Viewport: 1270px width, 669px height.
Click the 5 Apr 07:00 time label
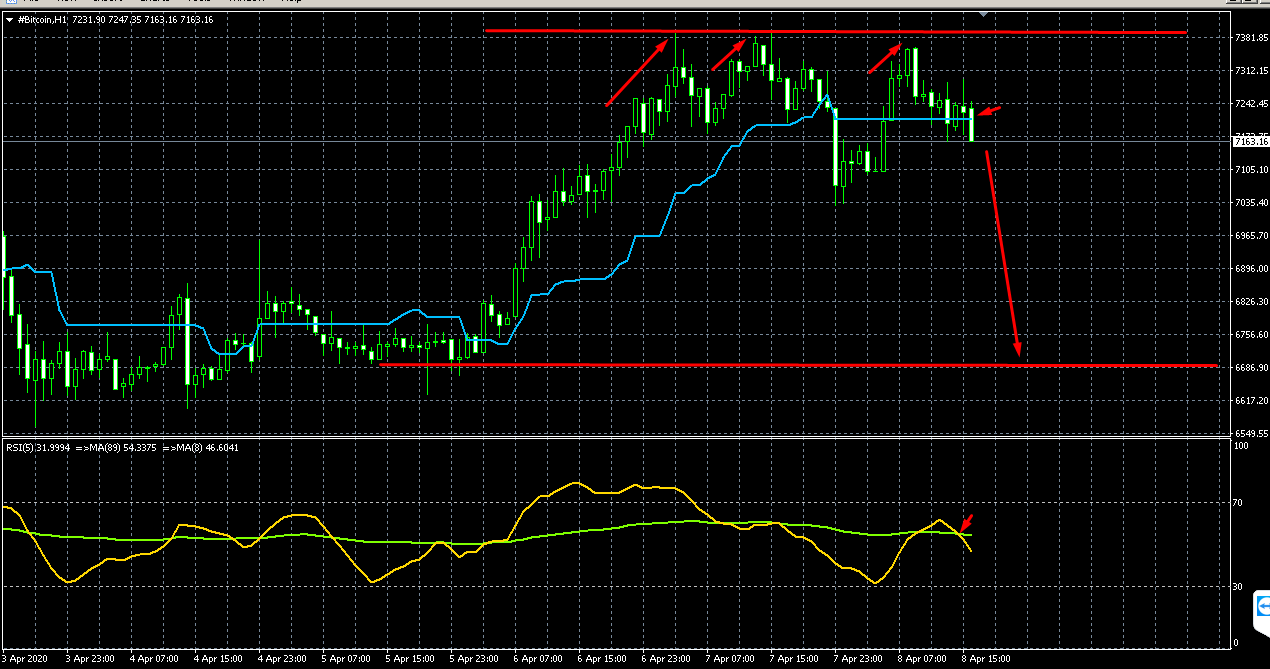pos(344,660)
